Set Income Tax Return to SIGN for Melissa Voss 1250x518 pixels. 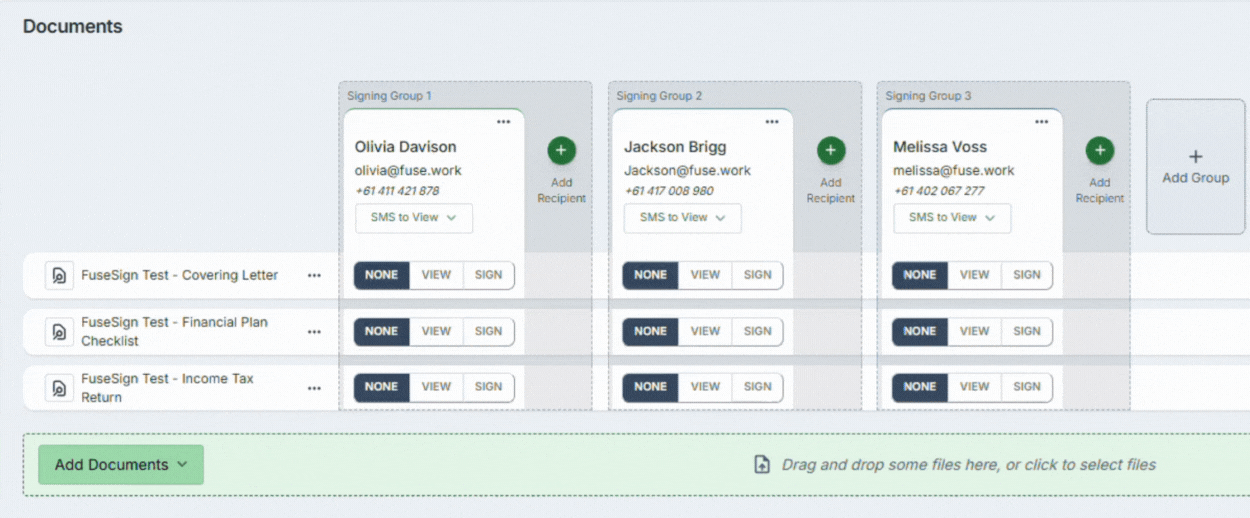point(1026,387)
